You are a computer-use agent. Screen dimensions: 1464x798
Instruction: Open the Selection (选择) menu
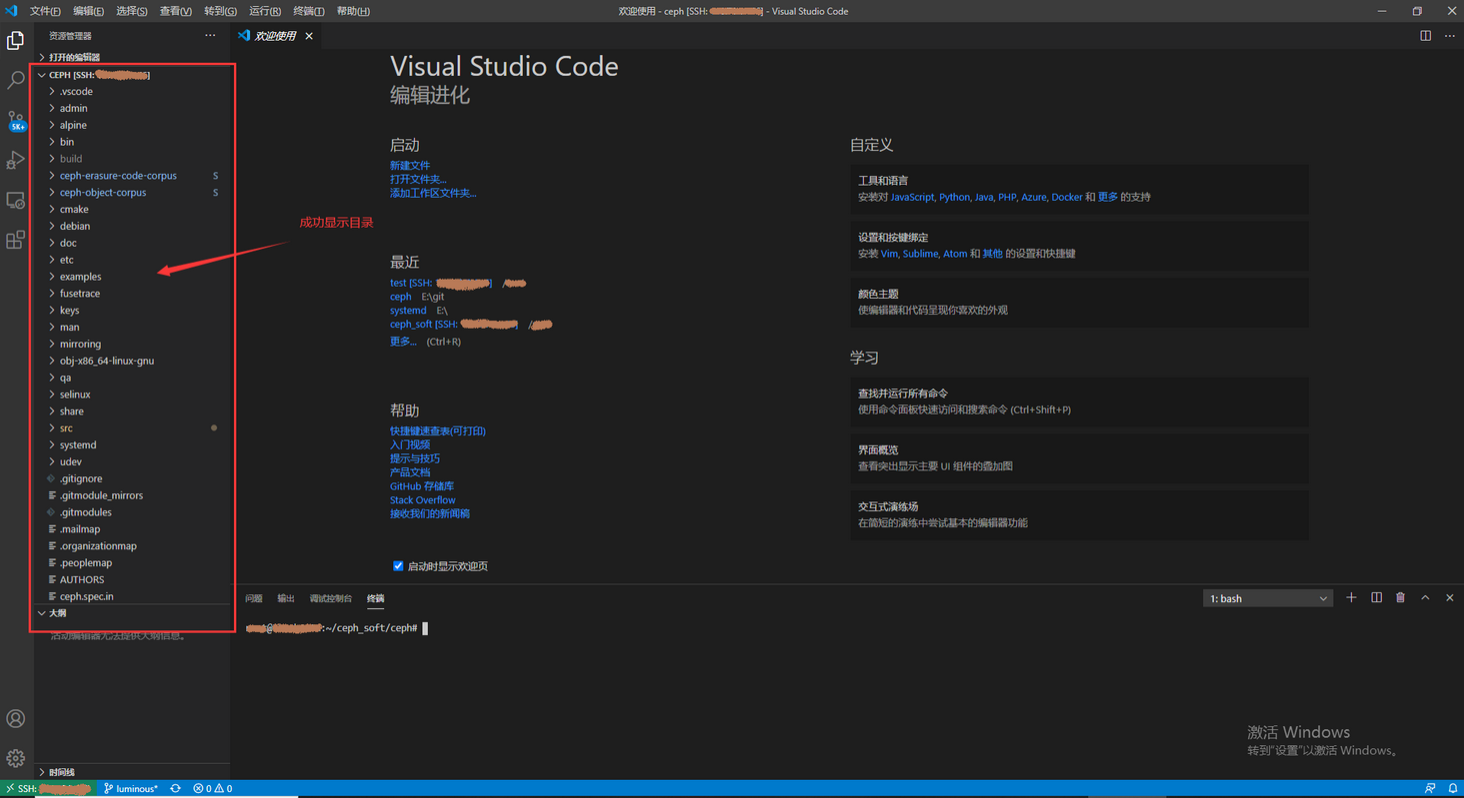point(131,11)
